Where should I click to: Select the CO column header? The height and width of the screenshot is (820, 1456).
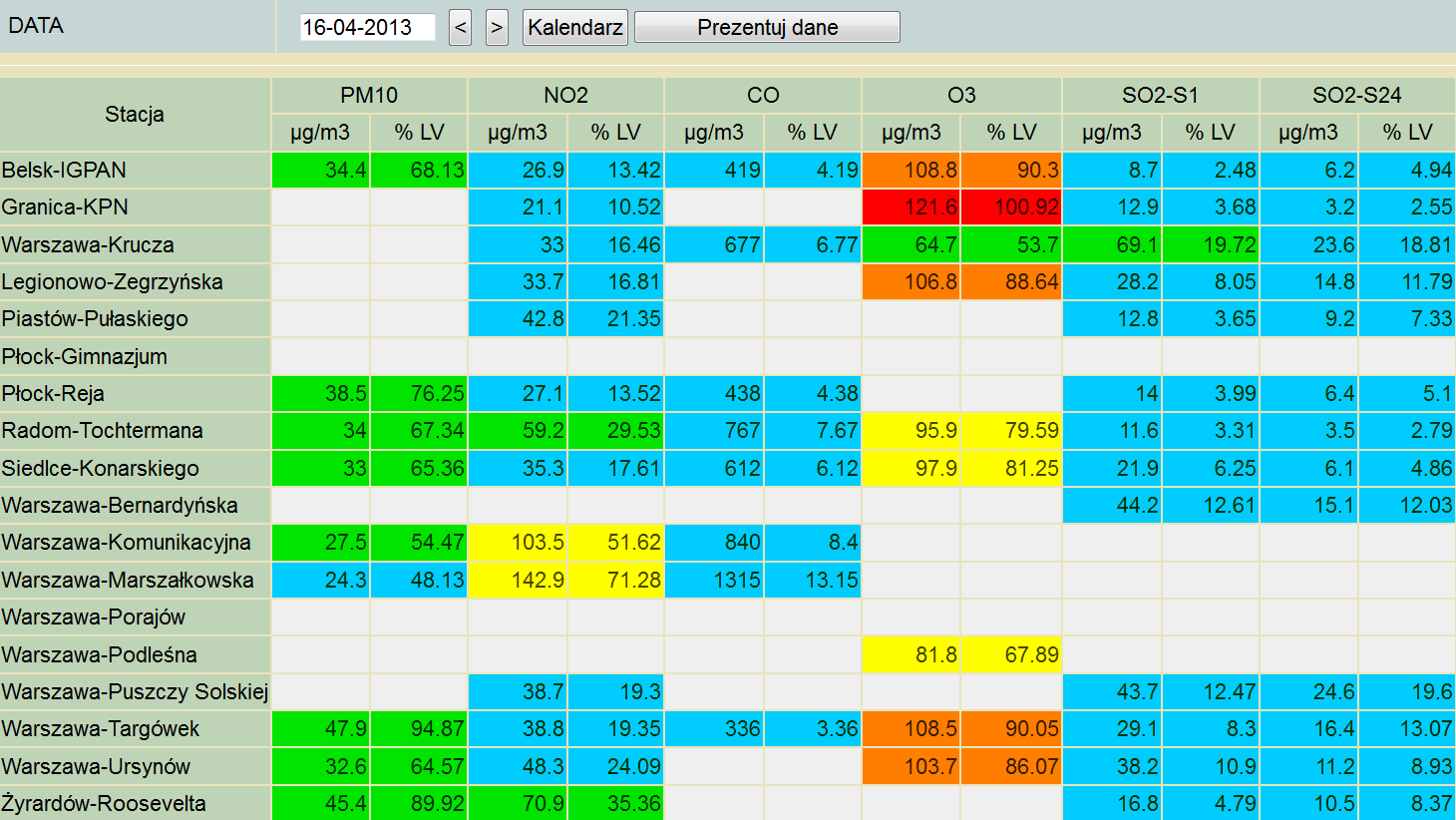[763, 95]
